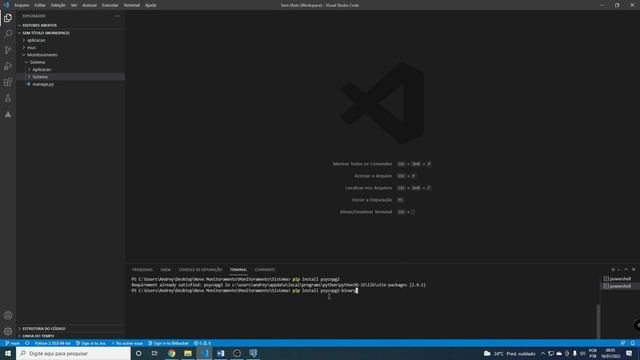Image resolution: width=640 pixels, height=360 pixels.
Task: Open the Windows notification center
Action: [629, 353]
